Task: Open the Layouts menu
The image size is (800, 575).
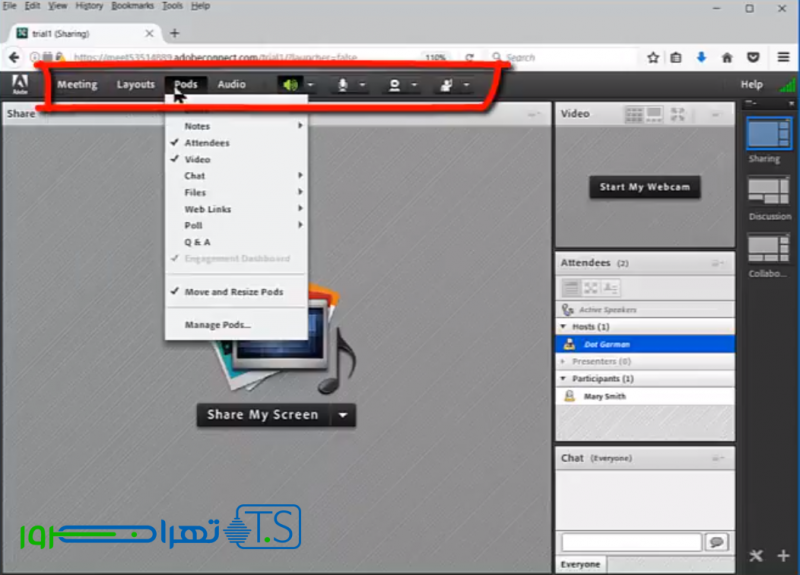Action: [135, 85]
